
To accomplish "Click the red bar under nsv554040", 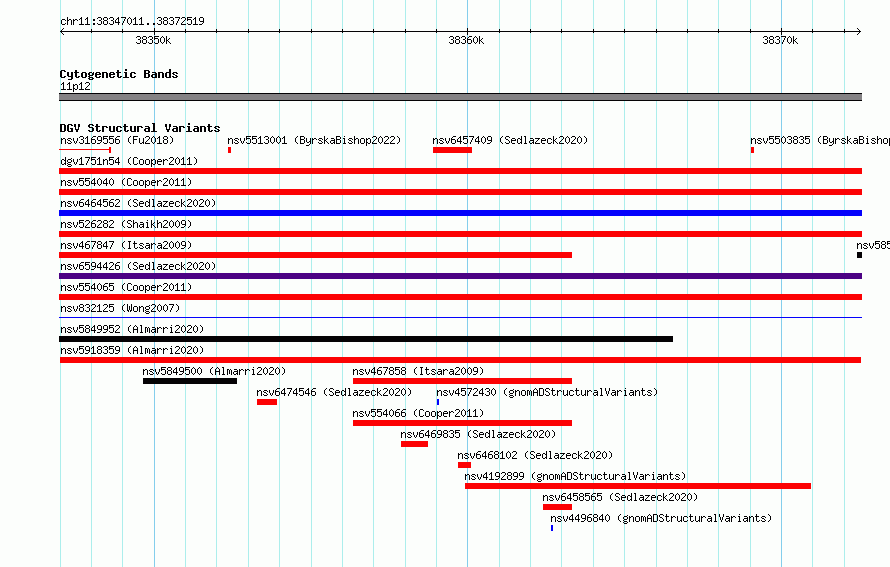I will 460,192.
